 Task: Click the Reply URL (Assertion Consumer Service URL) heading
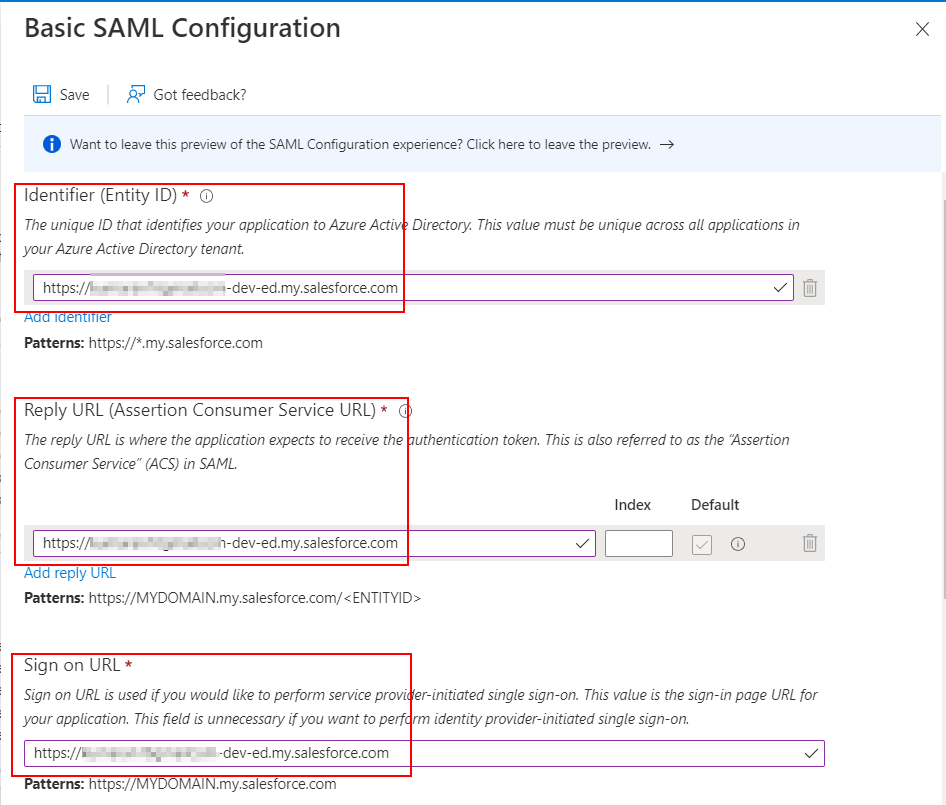point(200,410)
